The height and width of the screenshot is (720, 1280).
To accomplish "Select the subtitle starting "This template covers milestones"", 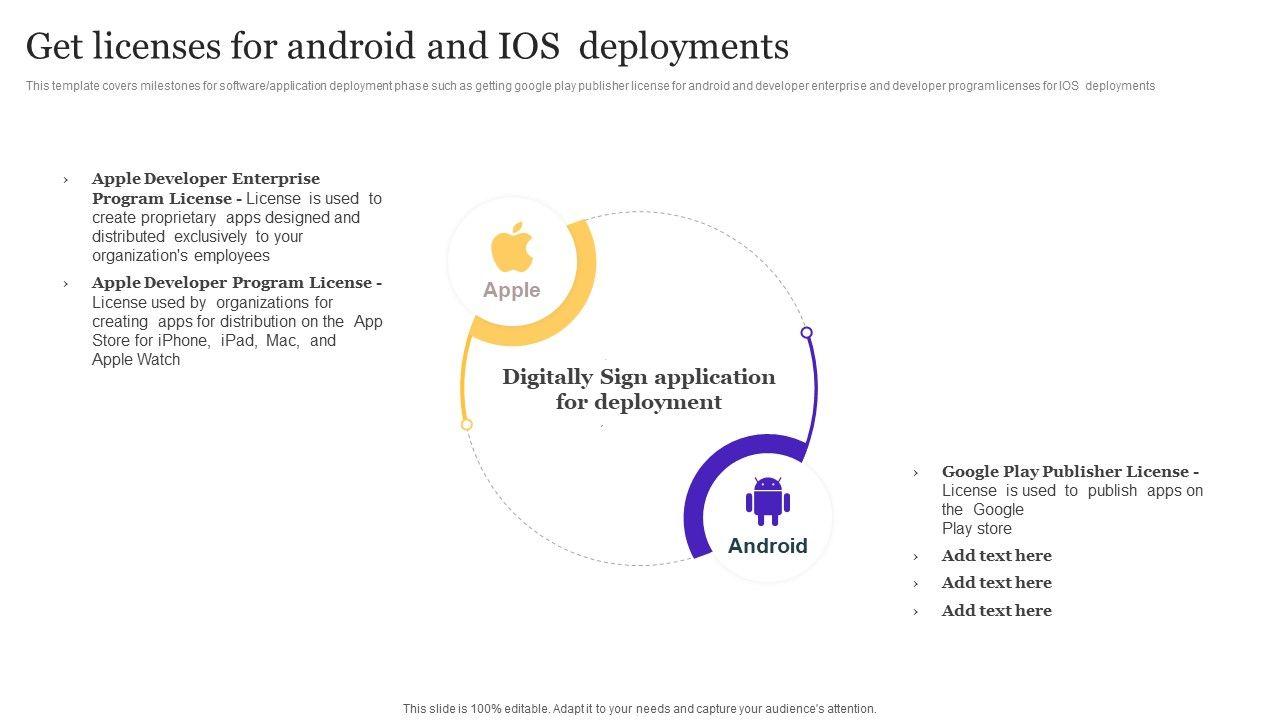I will 590,86.
